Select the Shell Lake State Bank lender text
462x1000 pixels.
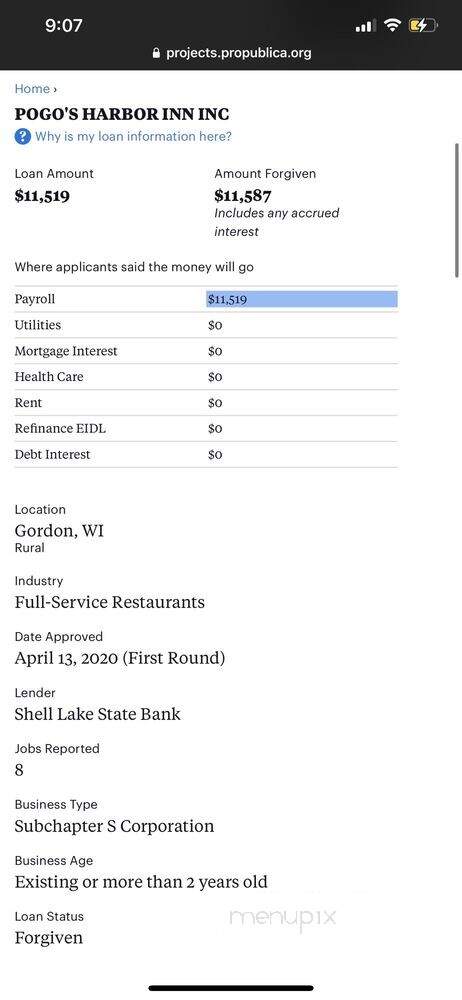coord(98,714)
